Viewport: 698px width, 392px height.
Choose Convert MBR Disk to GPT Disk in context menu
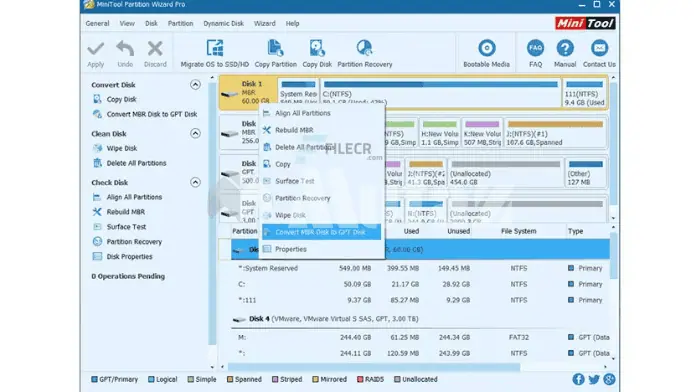(x=322, y=232)
